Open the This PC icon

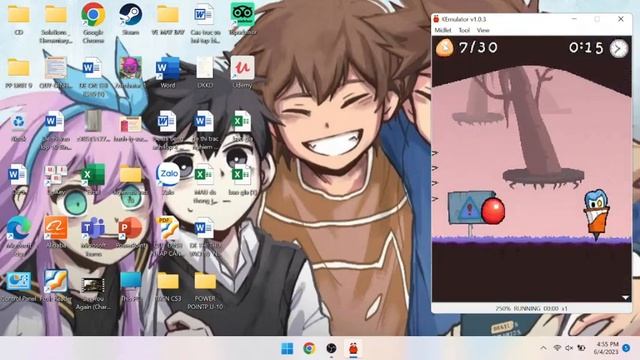(131, 286)
